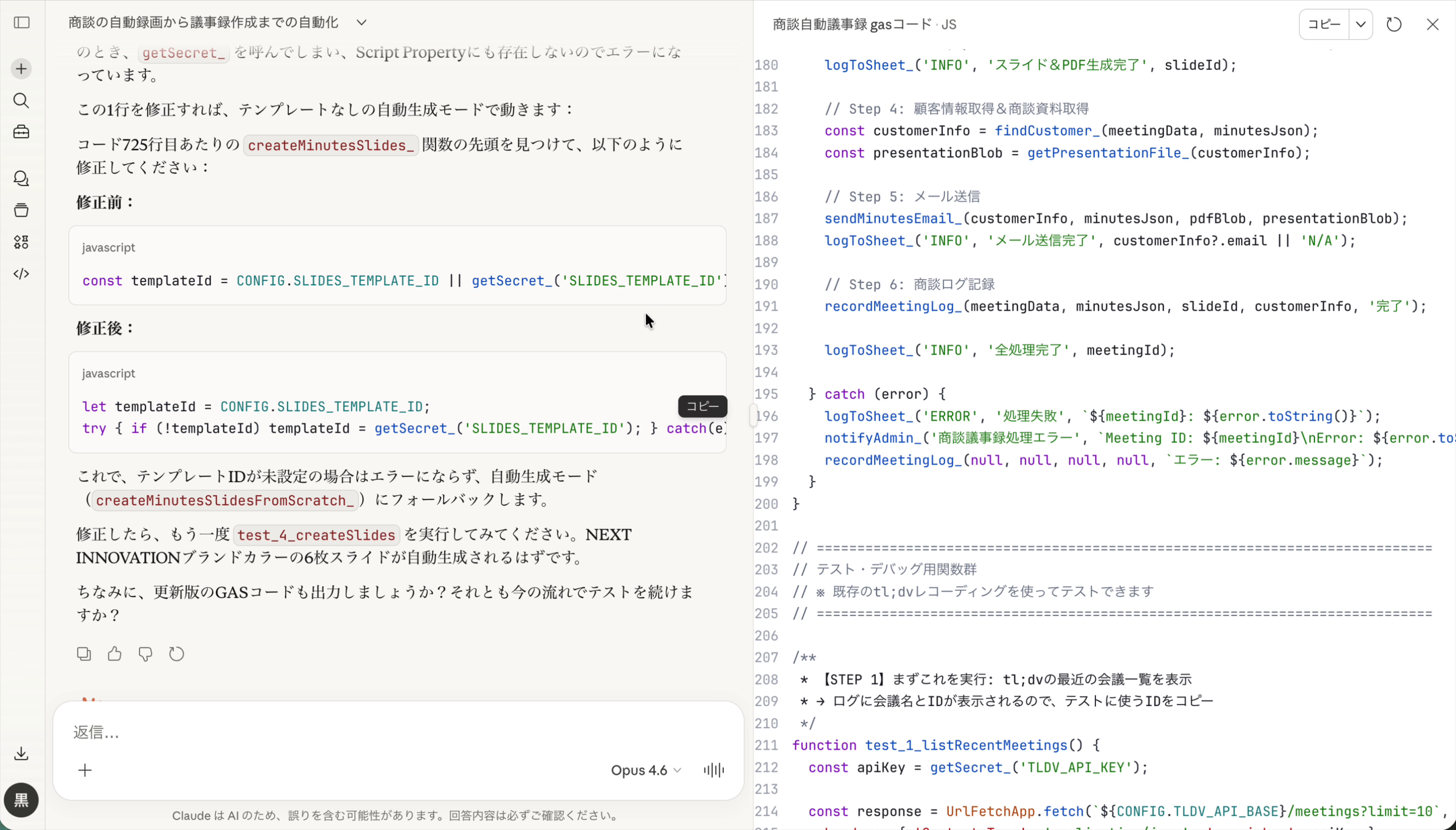Open the artifacts icon in sidebar
1456x830 pixels.
(x=22, y=242)
